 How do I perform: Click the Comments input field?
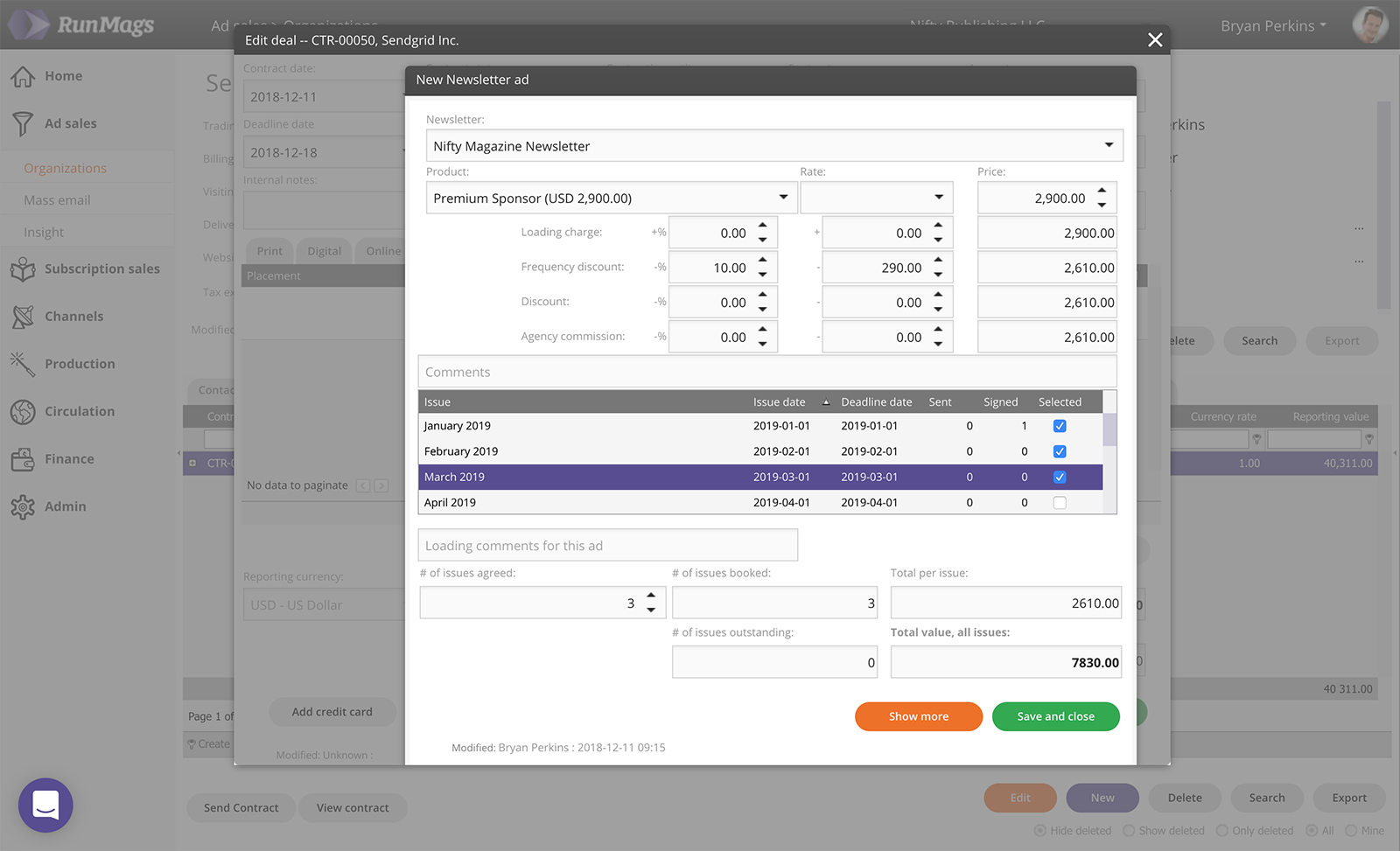[x=767, y=372]
